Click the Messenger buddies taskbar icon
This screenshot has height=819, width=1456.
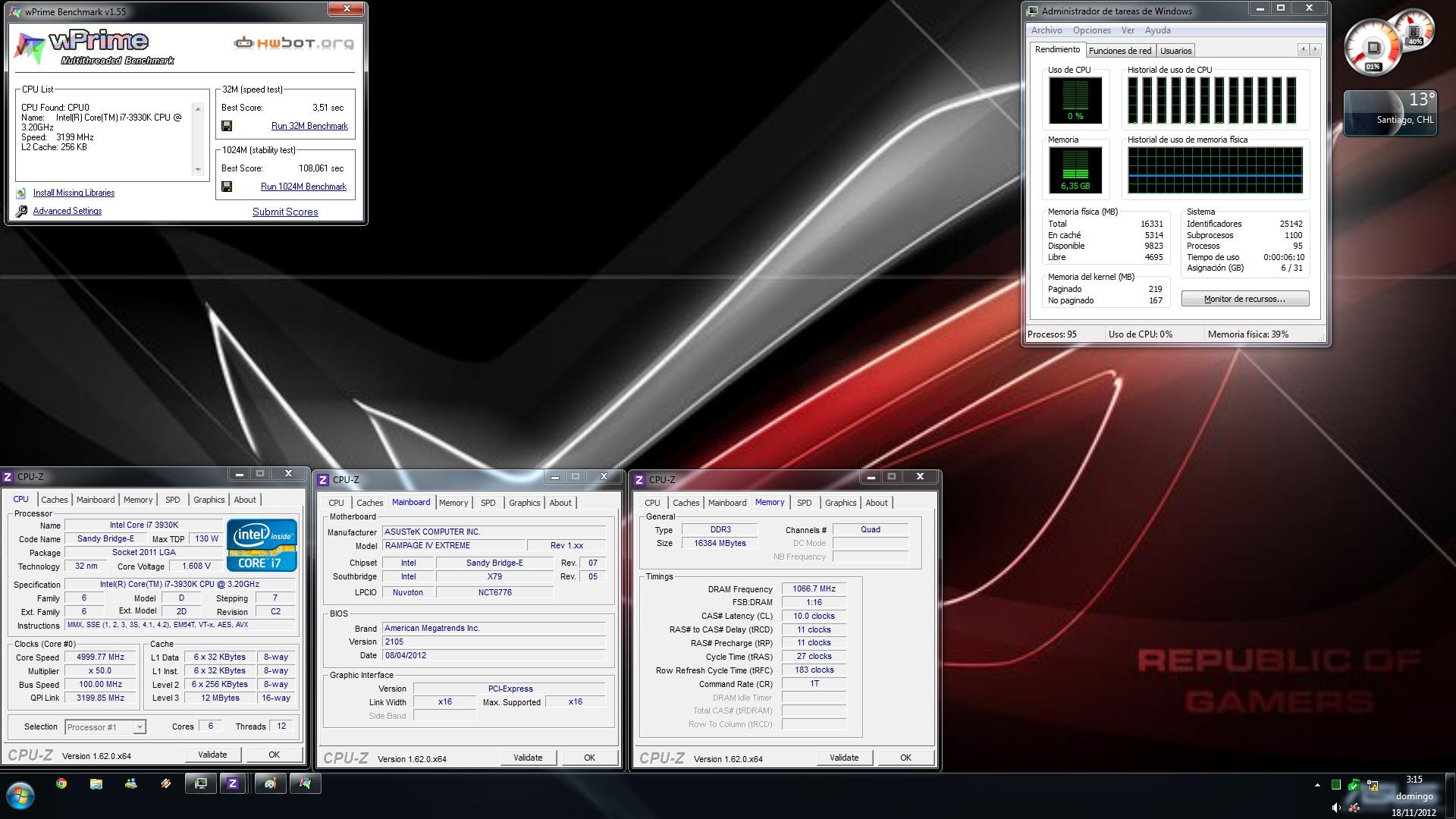(131, 783)
